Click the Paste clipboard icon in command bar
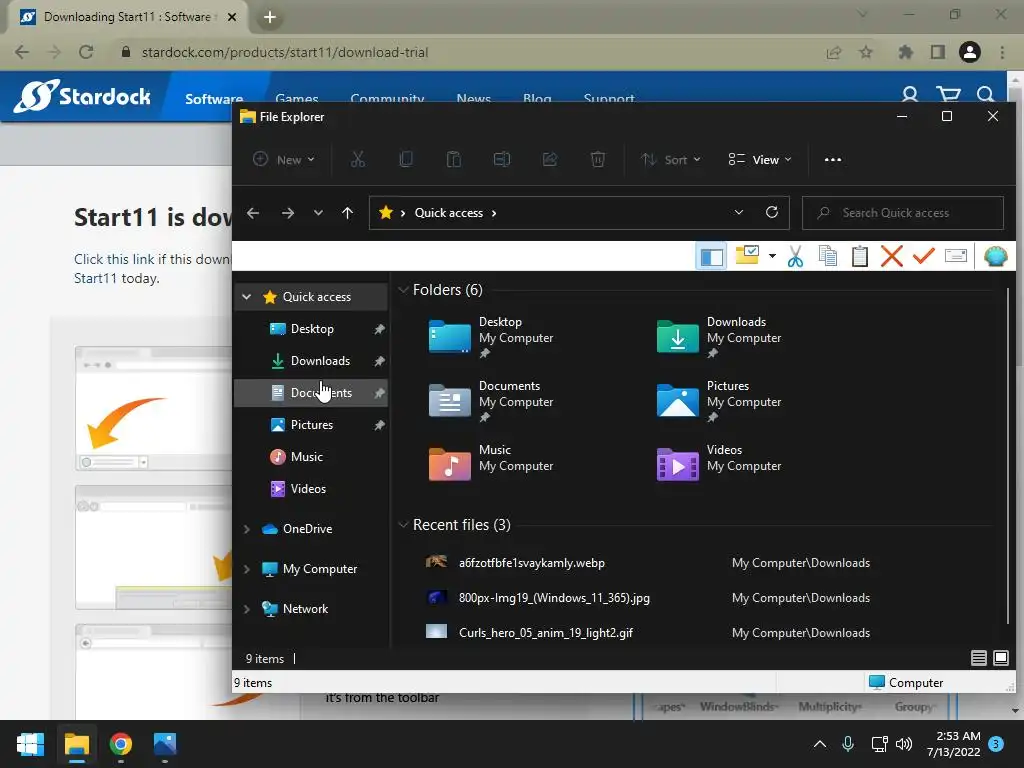The width and height of the screenshot is (1024, 768). coord(454,159)
